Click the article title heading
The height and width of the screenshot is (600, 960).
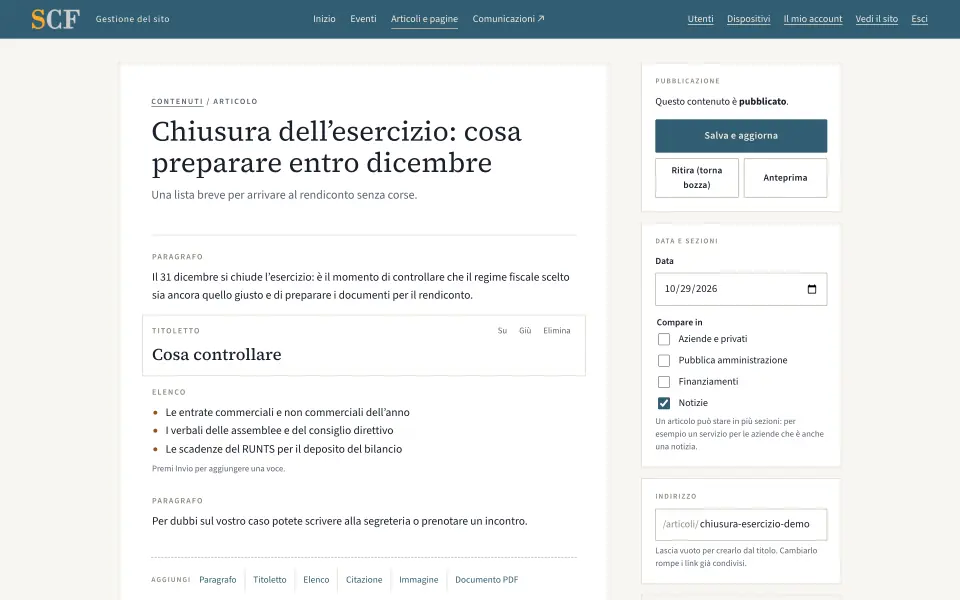coord(337,147)
